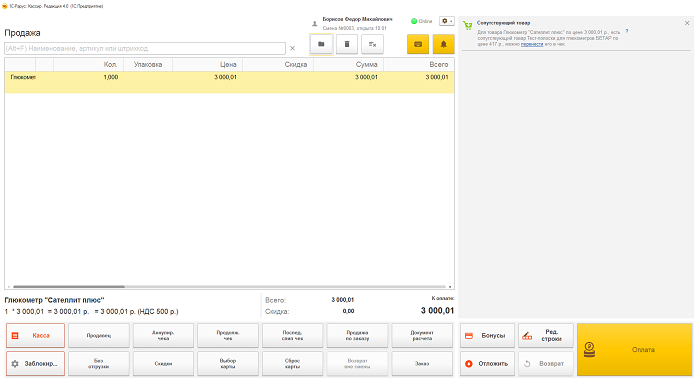Open the on-screen keyboard yellow button
The image size is (700, 381).
point(418,44)
